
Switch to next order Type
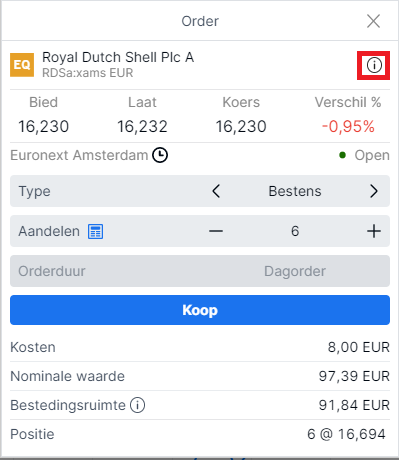click(x=374, y=191)
